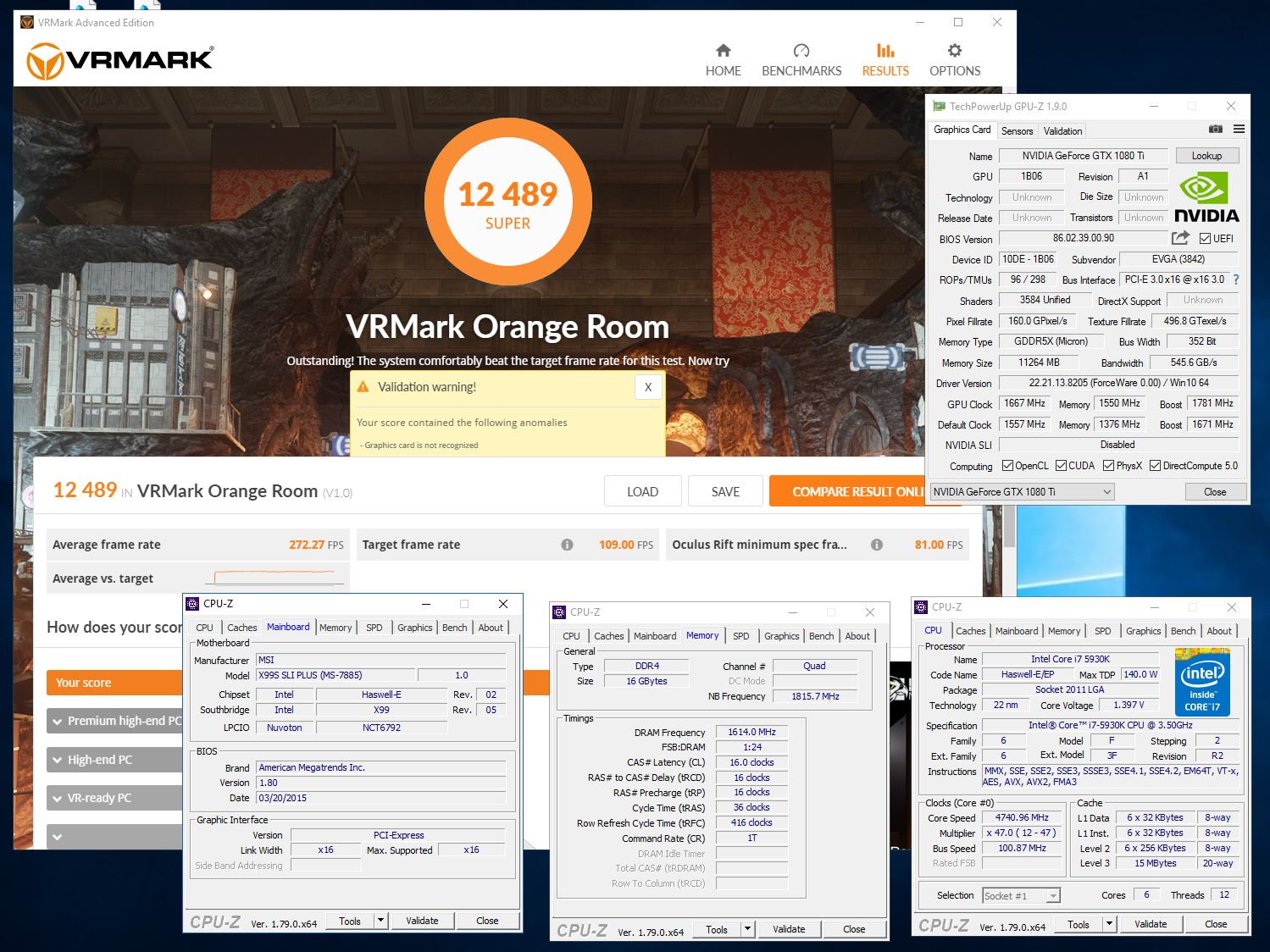
Task: Expand the unlabeled comparison row below VR-ready PC
Action: (115, 837)
